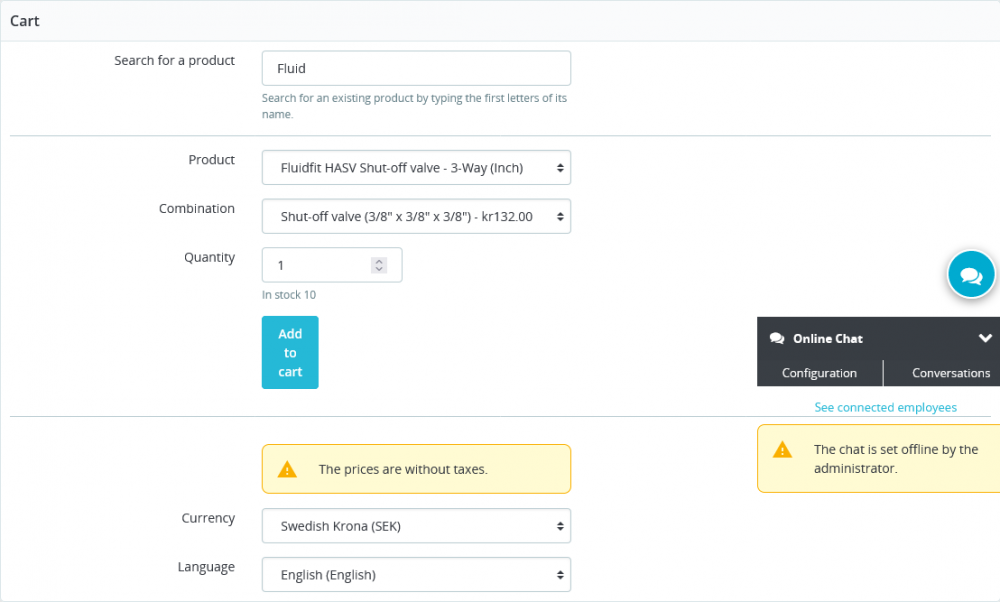Collapse the Online Chat panel via its chevron
Viewport: 1000px width, 602px height.
(x=984, y=338)
